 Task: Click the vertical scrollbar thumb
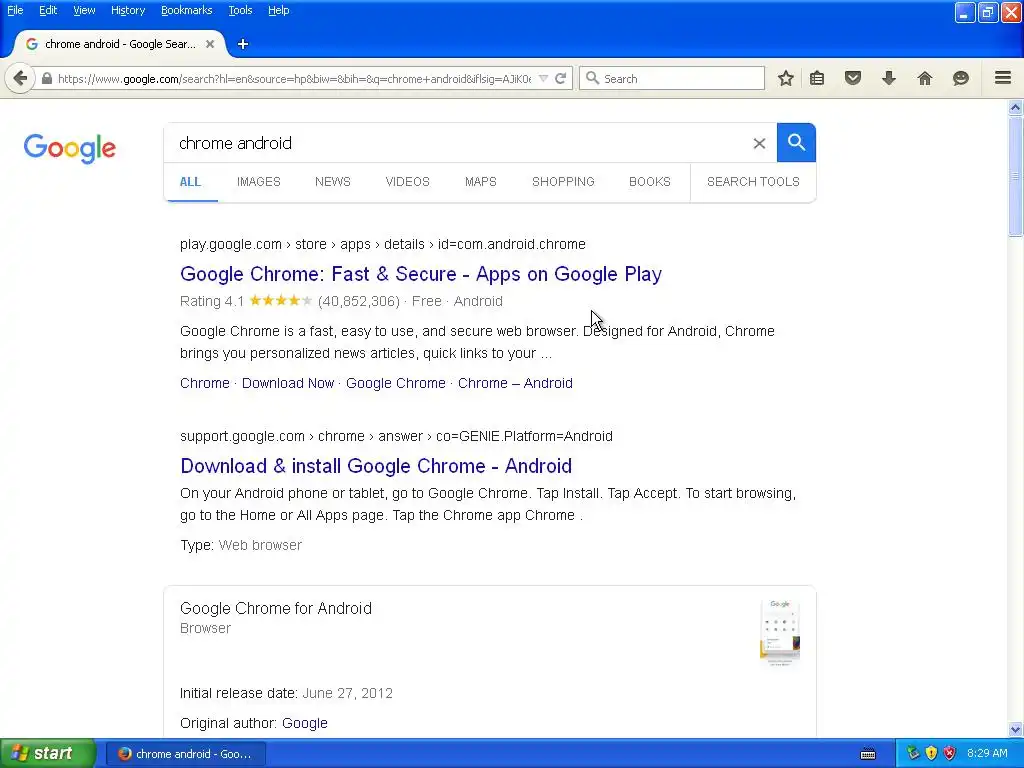pyautogui.click(x=1016, y=175)
